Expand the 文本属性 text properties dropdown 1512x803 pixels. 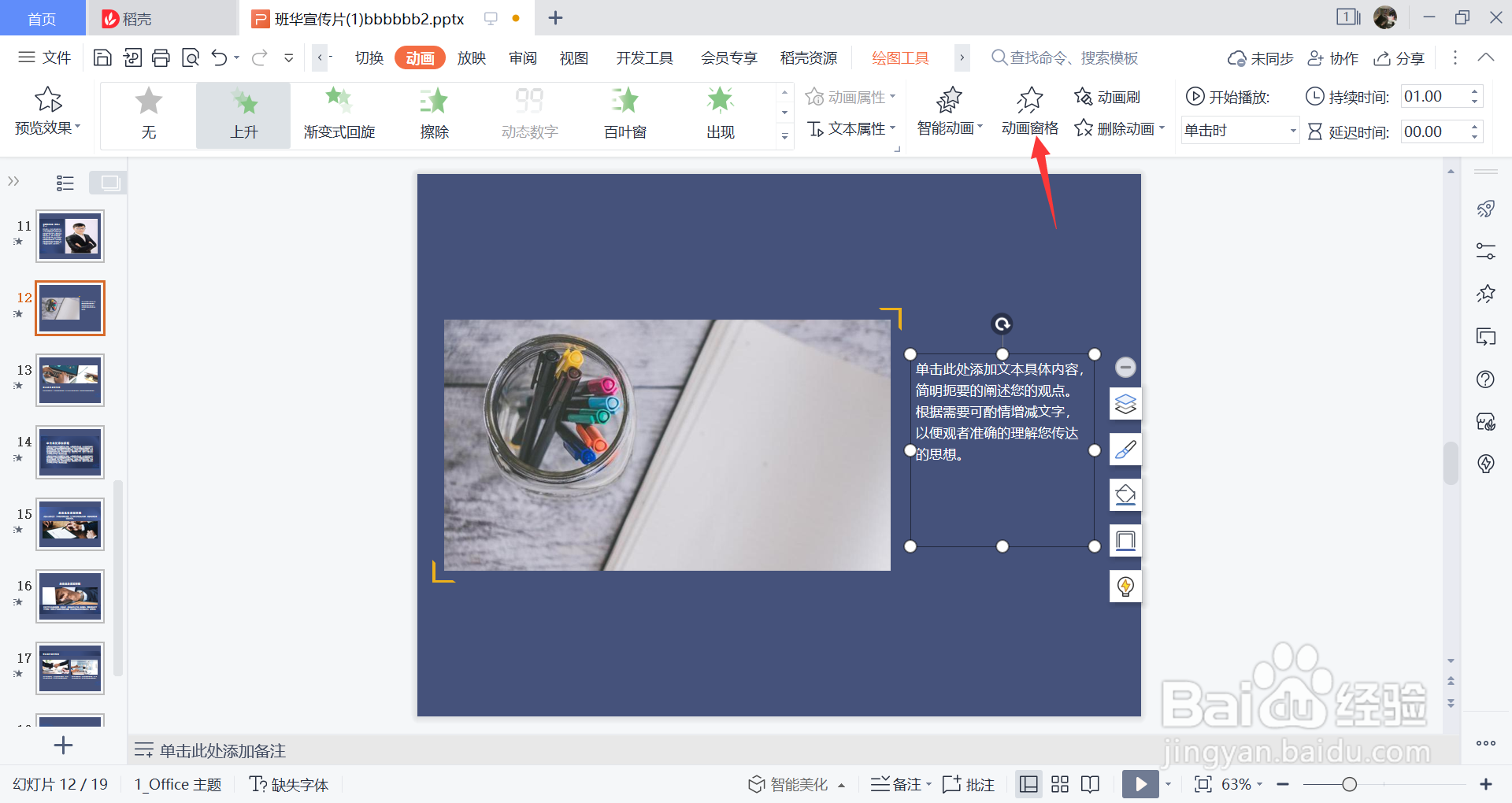click(893, 128)
